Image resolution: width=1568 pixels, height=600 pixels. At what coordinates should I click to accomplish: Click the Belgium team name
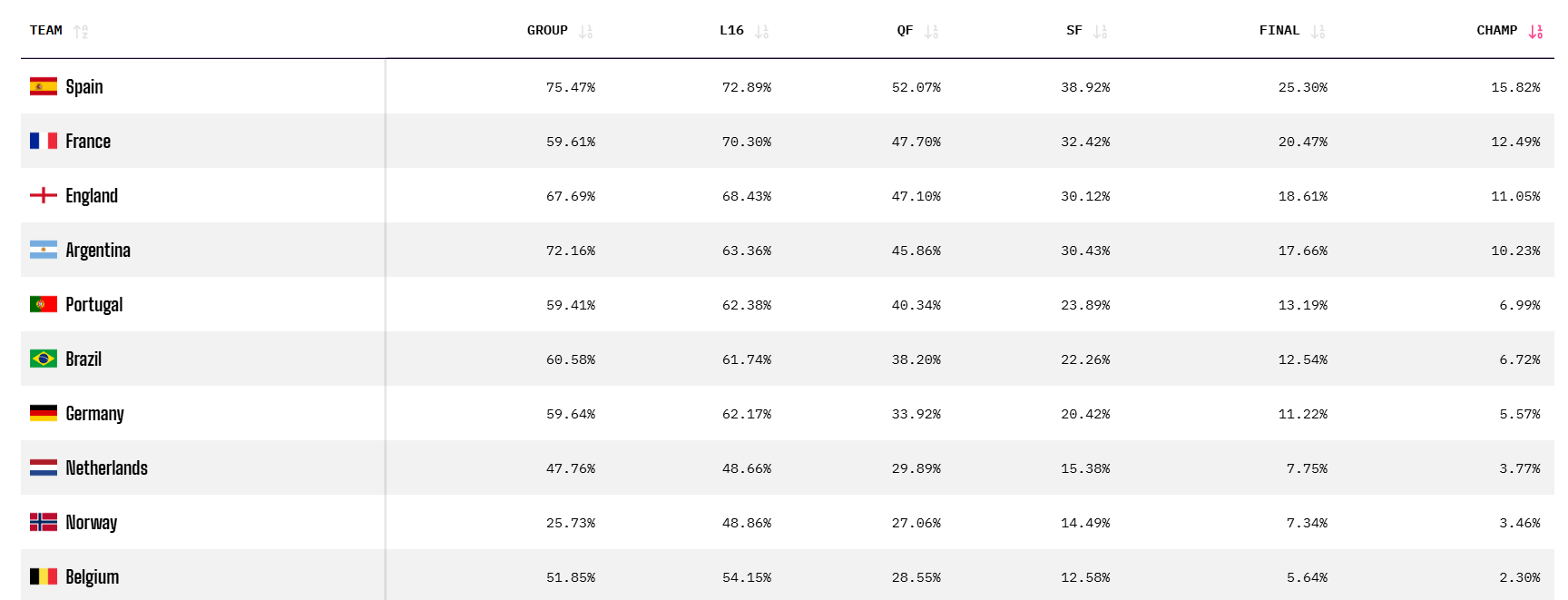[92, 577]
